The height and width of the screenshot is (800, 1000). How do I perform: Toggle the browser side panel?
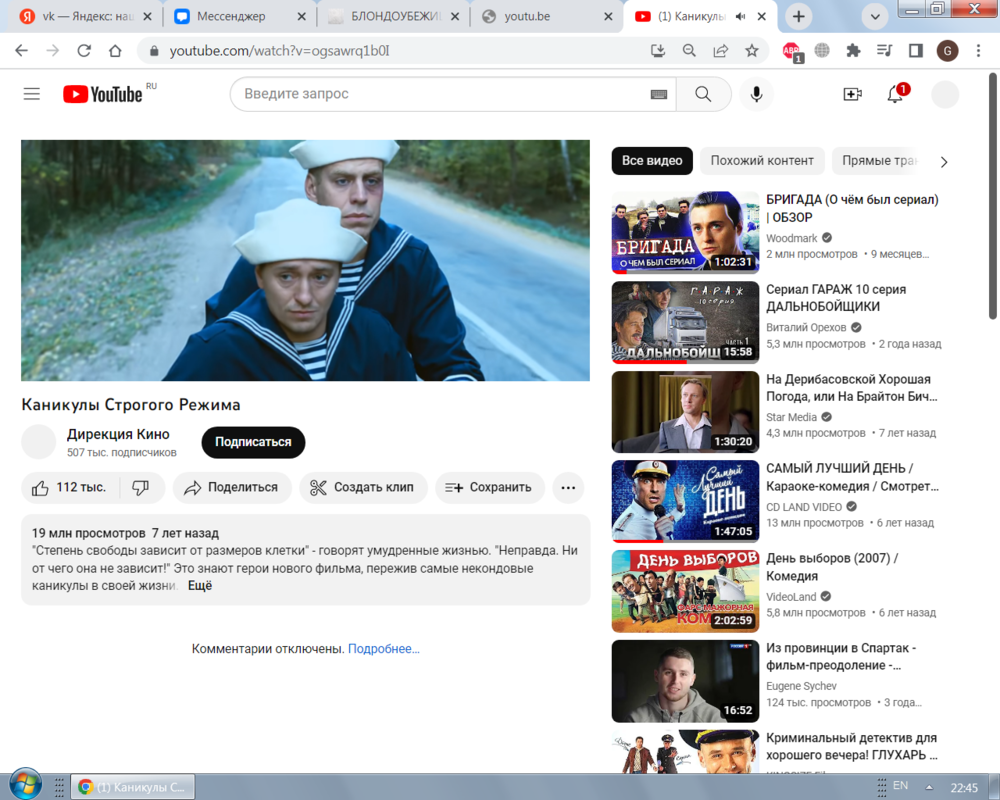(916, 51)
